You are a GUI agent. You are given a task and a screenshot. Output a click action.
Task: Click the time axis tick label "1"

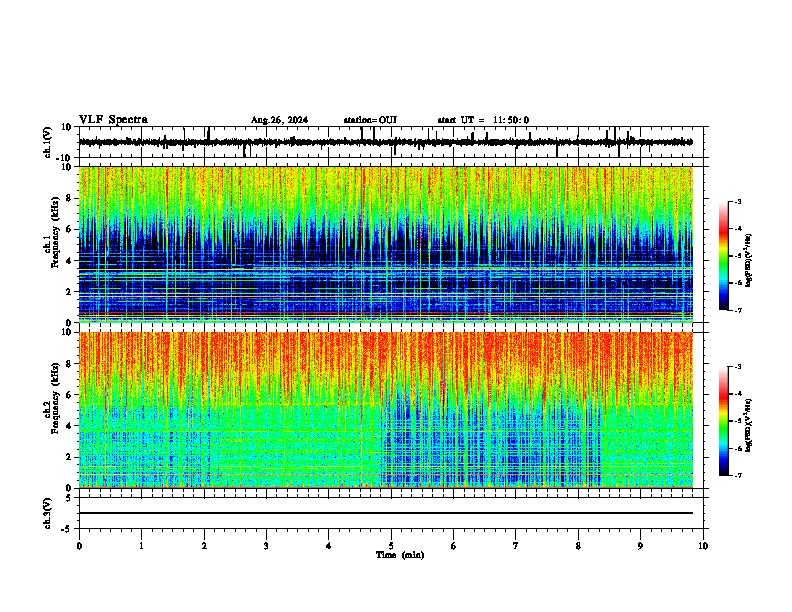pyautogui.click(x=141, y=546)
